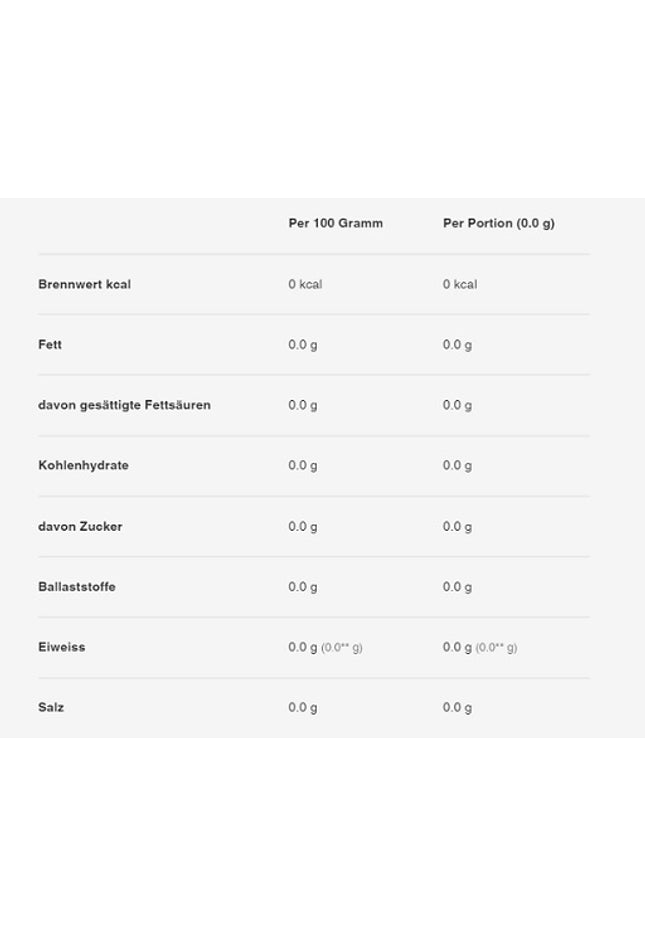Viewport: 645px width, 936px height.
Task: Click the Fett row label
Action: [50, 344]
